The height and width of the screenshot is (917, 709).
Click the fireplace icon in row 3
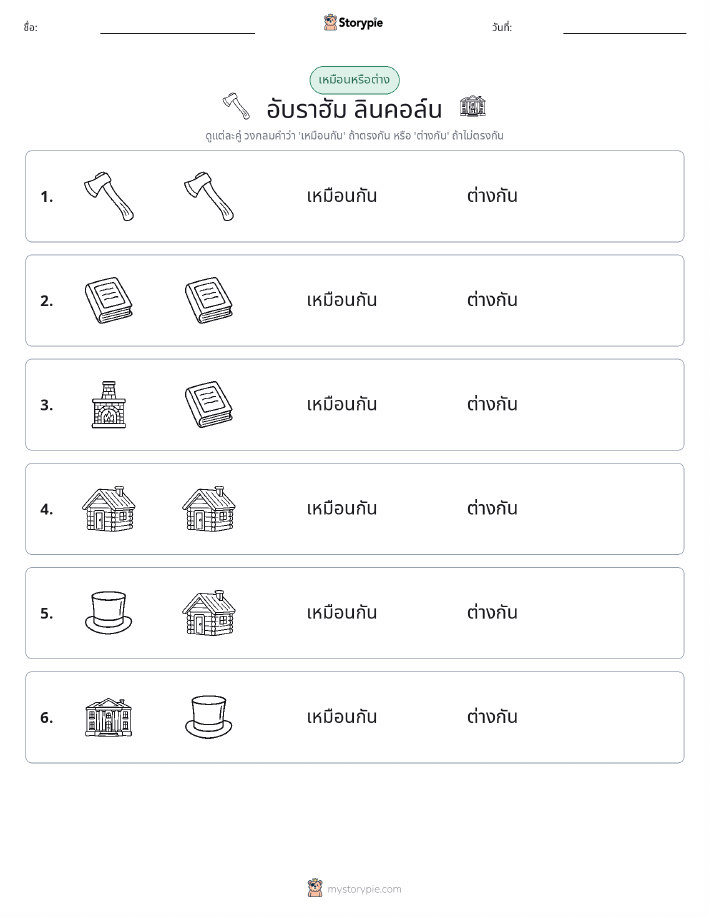tap(109, 405)
